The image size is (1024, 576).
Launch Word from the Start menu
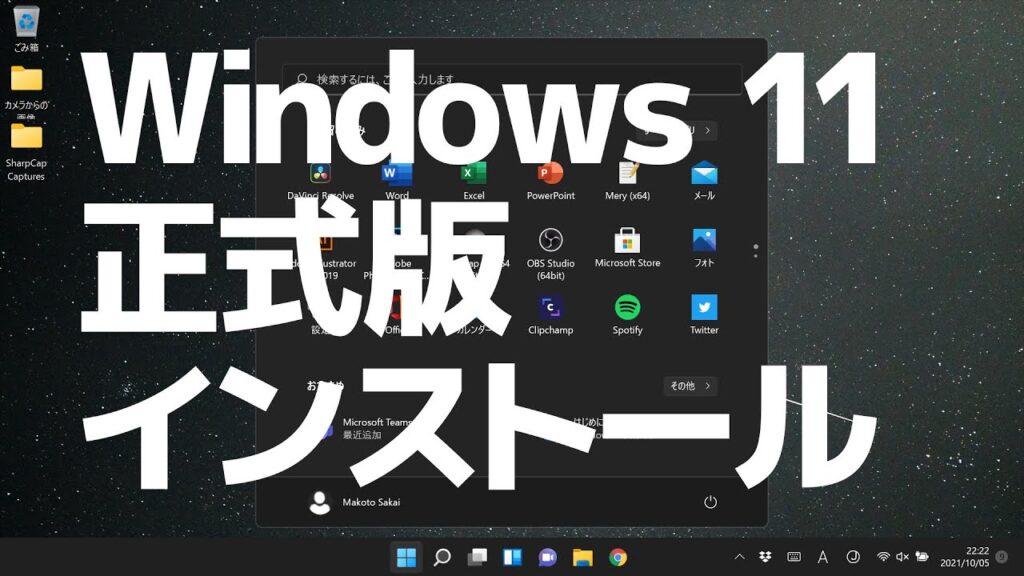tap(397, 181)
